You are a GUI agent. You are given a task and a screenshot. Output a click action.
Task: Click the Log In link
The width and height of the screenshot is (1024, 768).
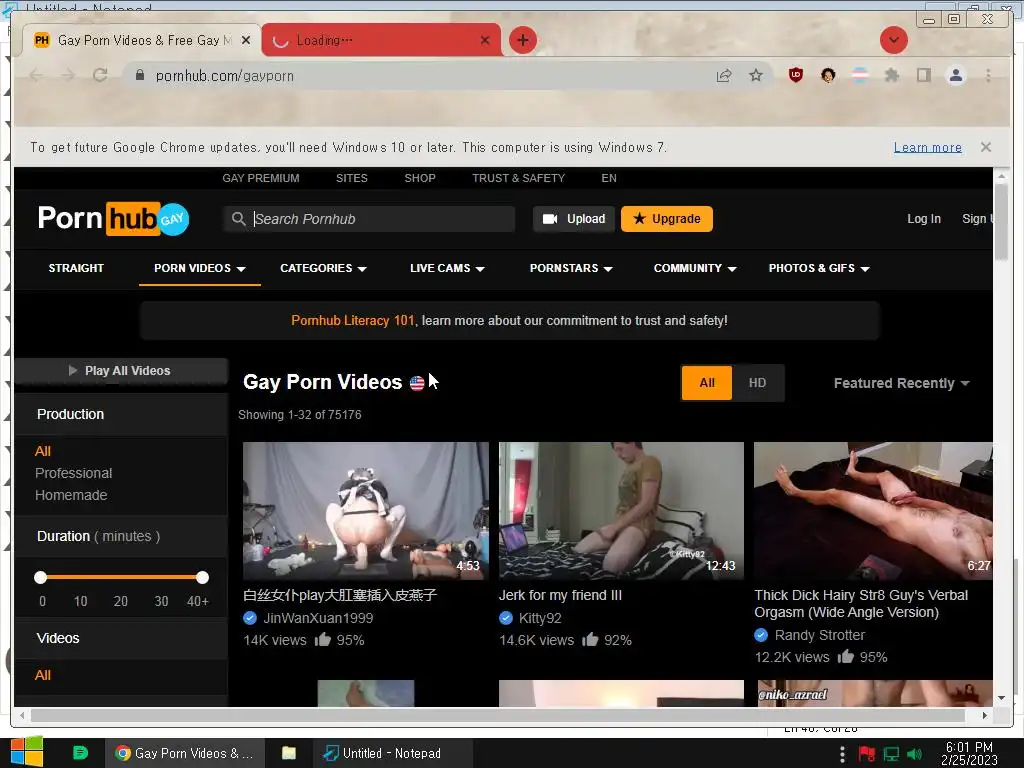tap(923, 219)
